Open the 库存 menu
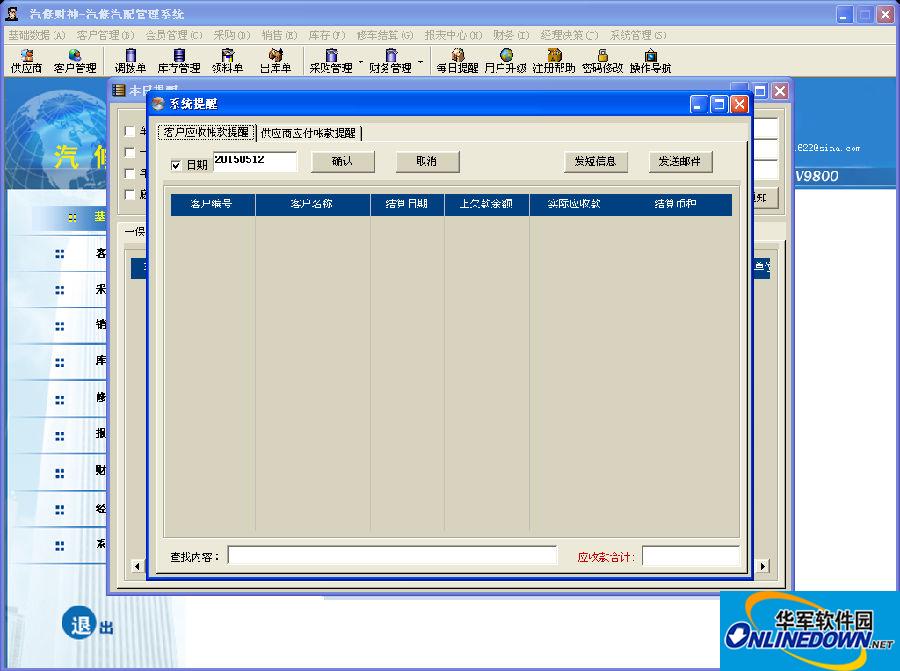Image resolution: width=900 pixels, height=671 pixels. point(327,35)
